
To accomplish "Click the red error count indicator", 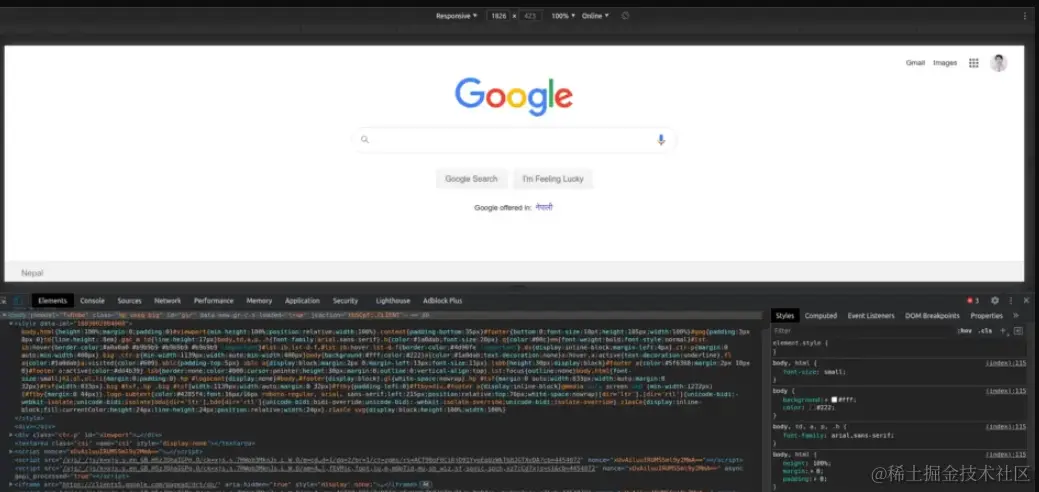I will [x=973, y=300].
